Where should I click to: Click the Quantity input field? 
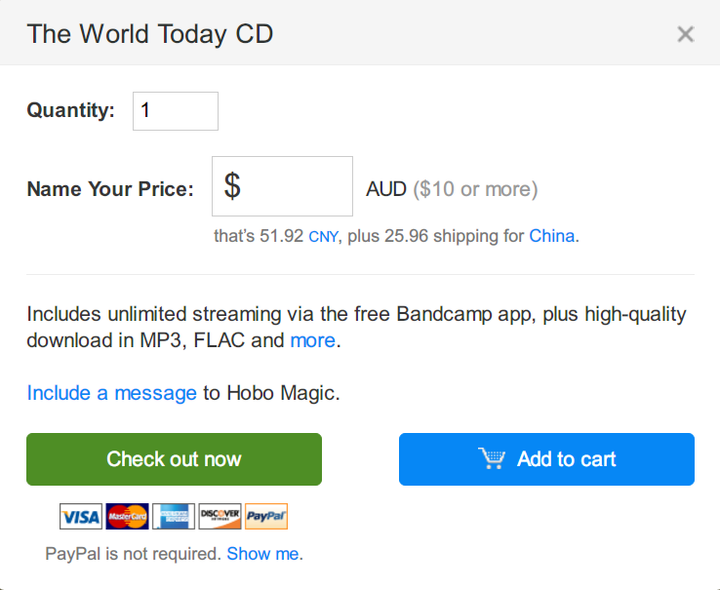175,111
